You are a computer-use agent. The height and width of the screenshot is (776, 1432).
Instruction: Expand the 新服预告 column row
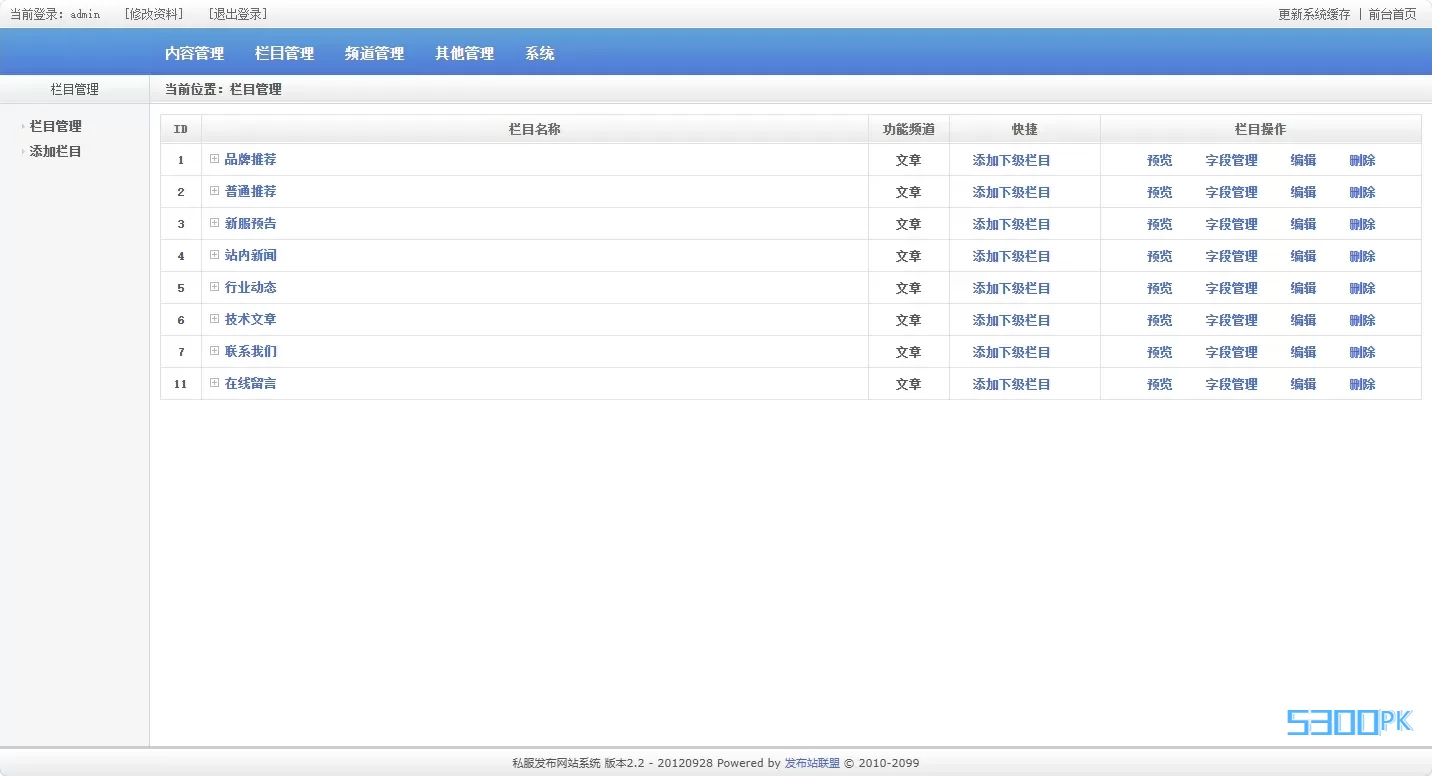(214, 223)
